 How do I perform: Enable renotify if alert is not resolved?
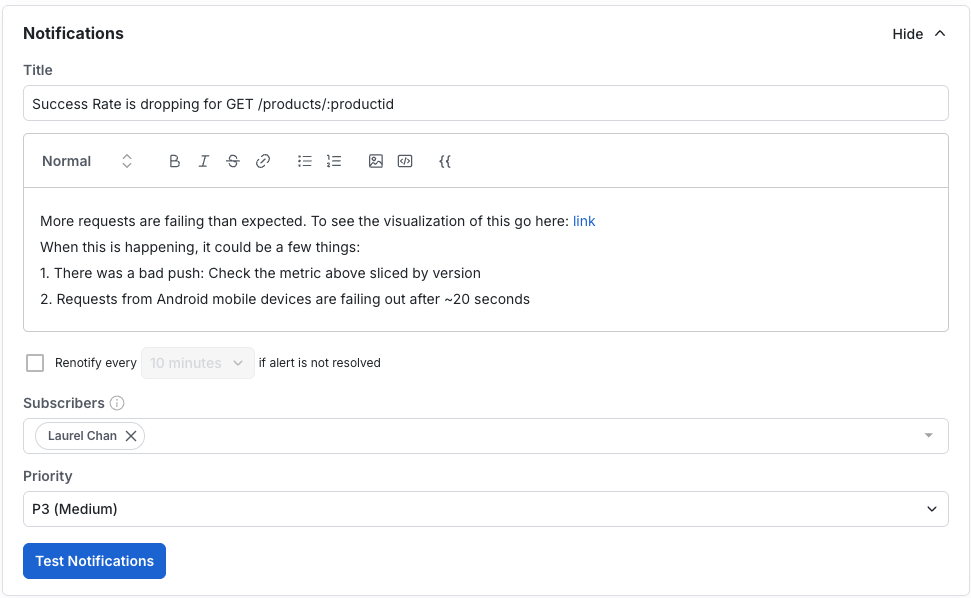(35, 362)
